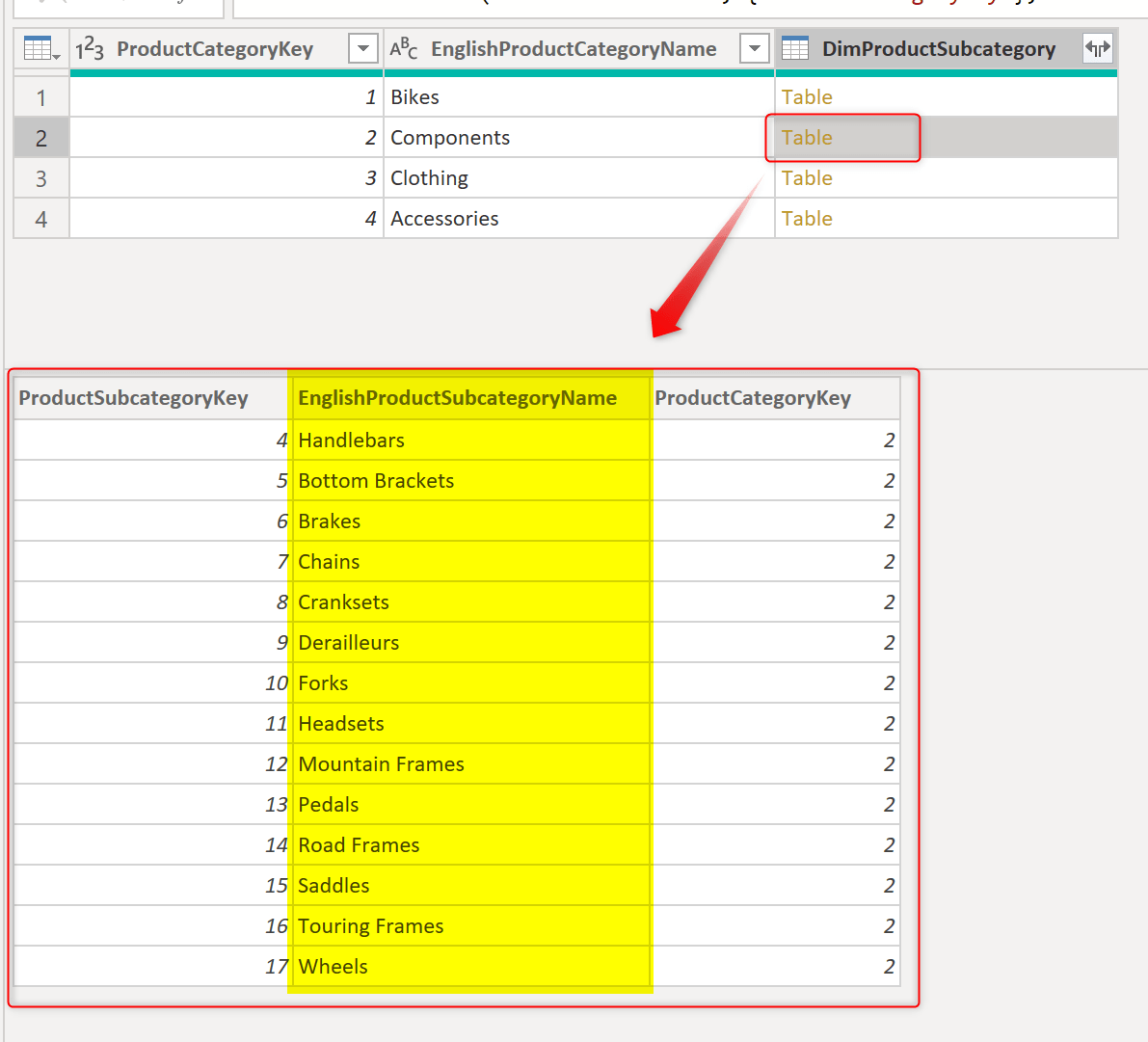Click the Table link for Accessories row

(x=808, y=218)
